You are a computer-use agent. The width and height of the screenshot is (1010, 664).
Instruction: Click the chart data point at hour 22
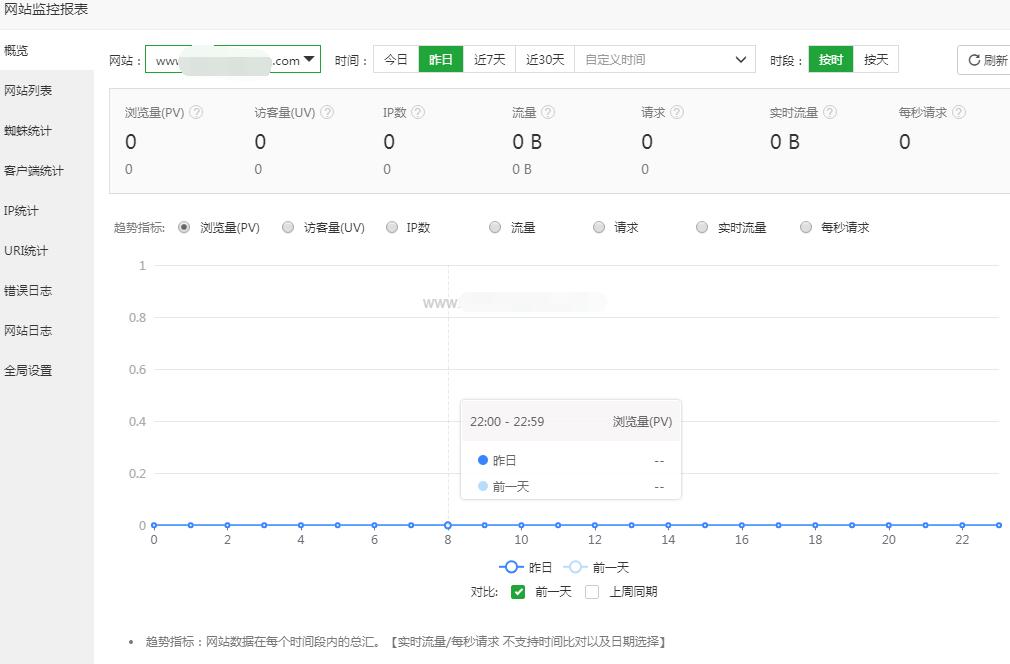click(962, 525)
